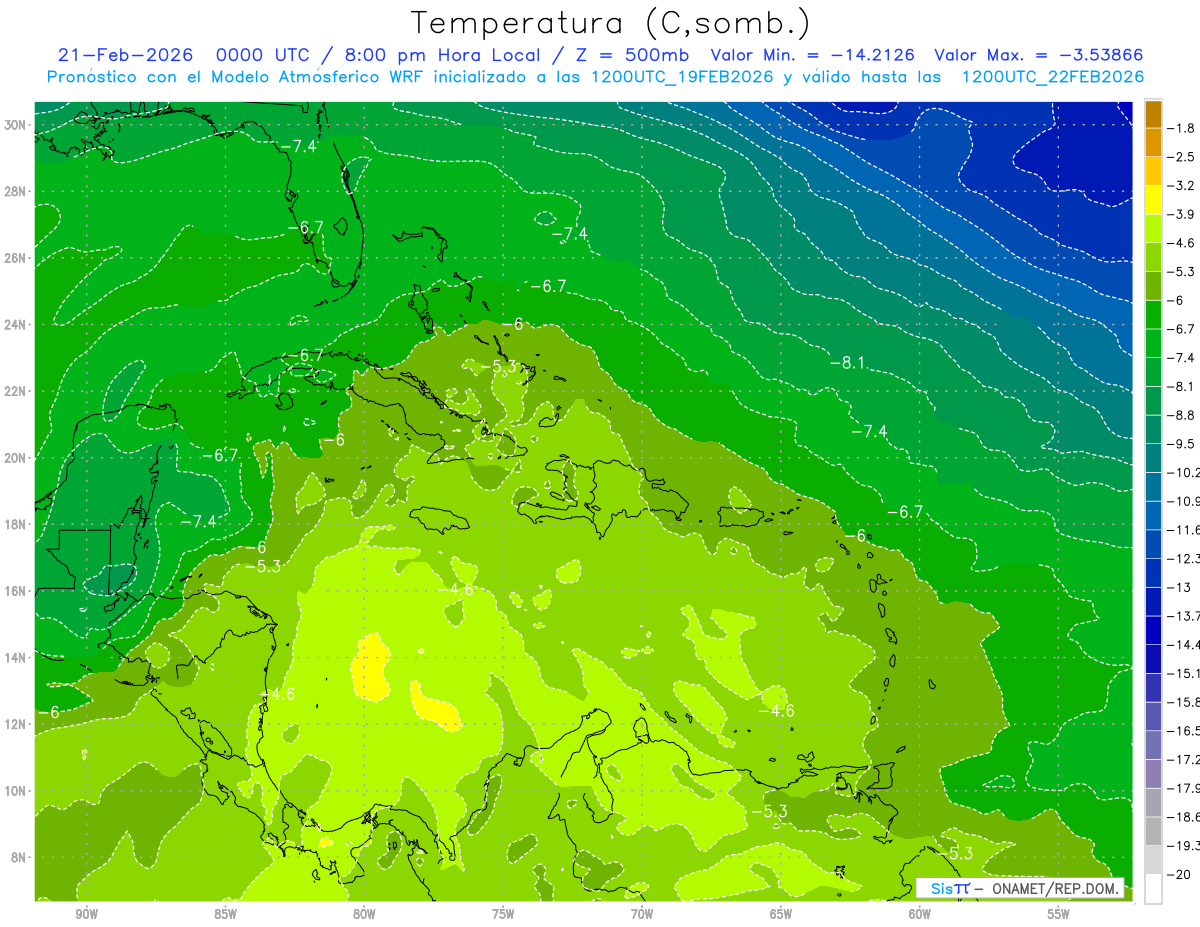1200x927 pixels.
Task: Click "Valor Max. = -3.53866"
Action: [1038, 56]
